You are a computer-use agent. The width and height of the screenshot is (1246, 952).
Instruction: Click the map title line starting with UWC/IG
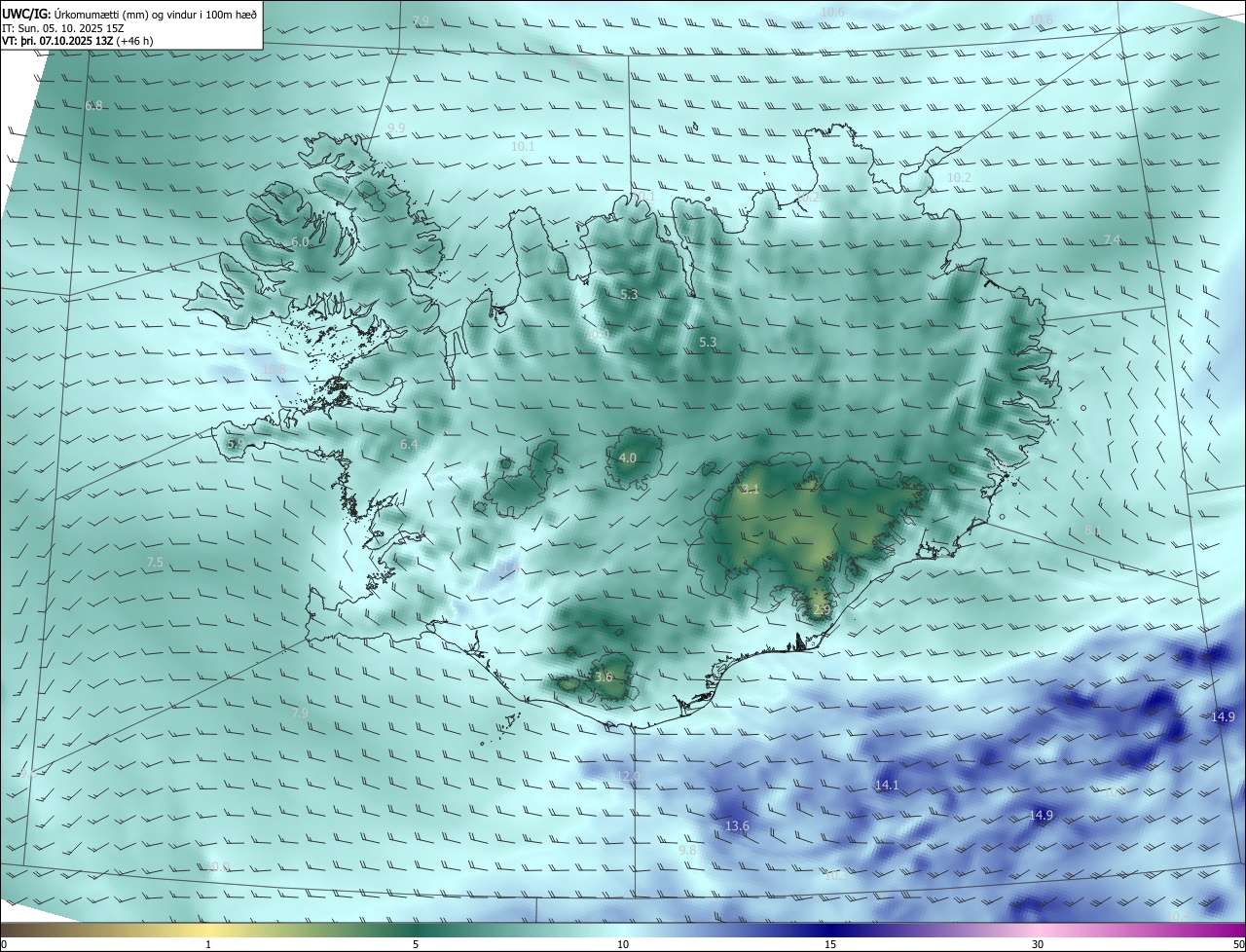click(129, 14)
